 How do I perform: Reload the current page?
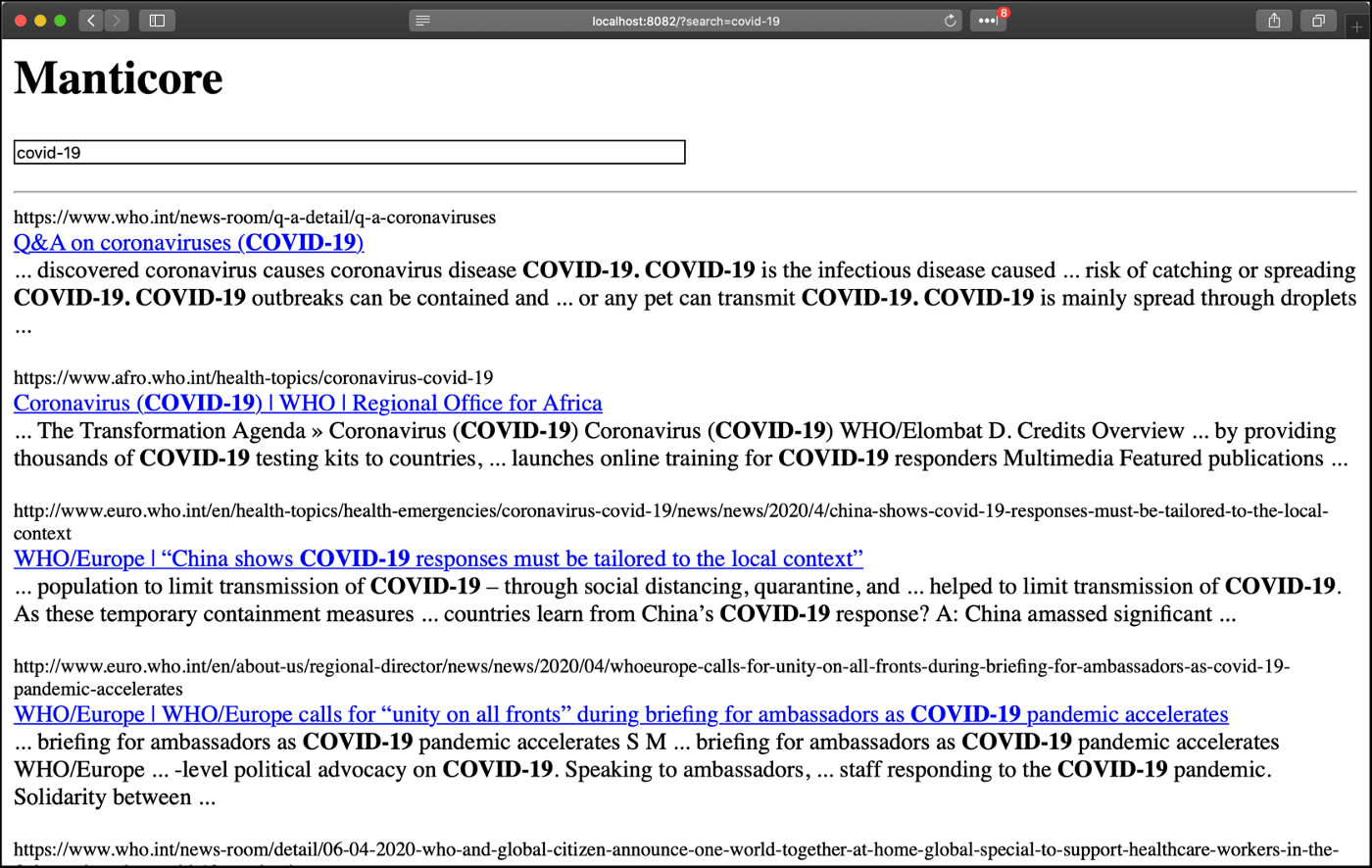[950, 21]
